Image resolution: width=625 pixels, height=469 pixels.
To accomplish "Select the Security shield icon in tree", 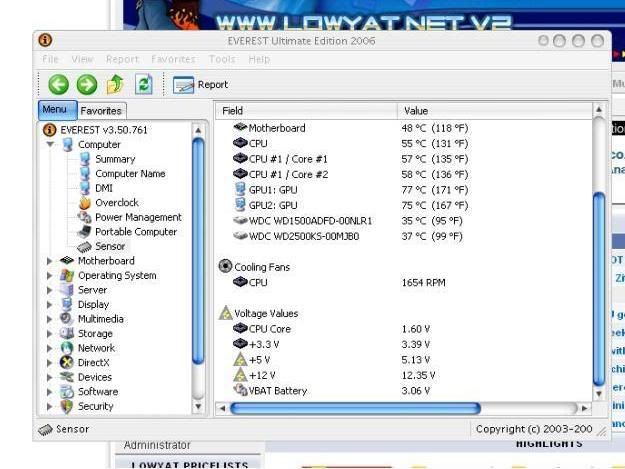I will [x=67, y=407].
